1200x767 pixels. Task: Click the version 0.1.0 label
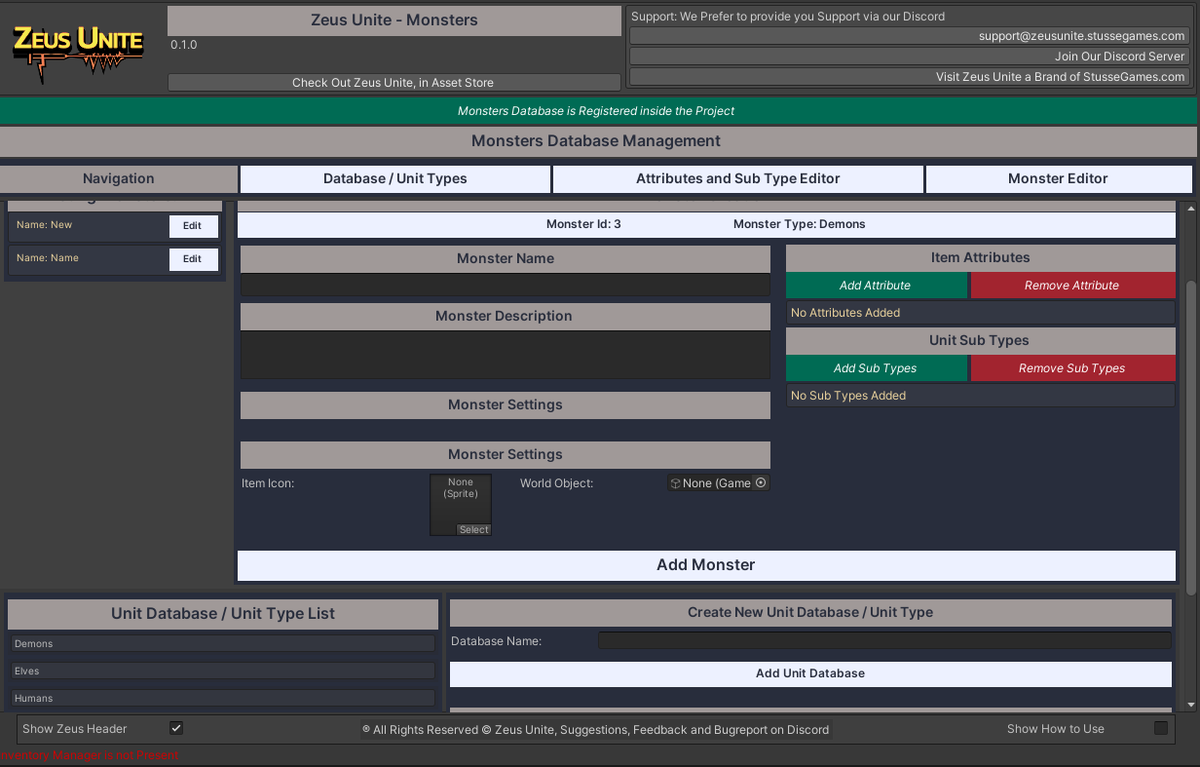(184, 45)
